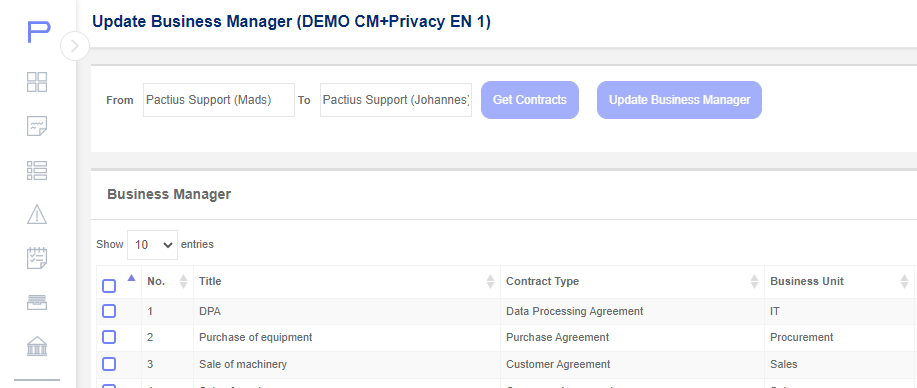Open the task checklist calendar icon
The height and width of the screenshot is (388, 917).
(x=37, y=258)
